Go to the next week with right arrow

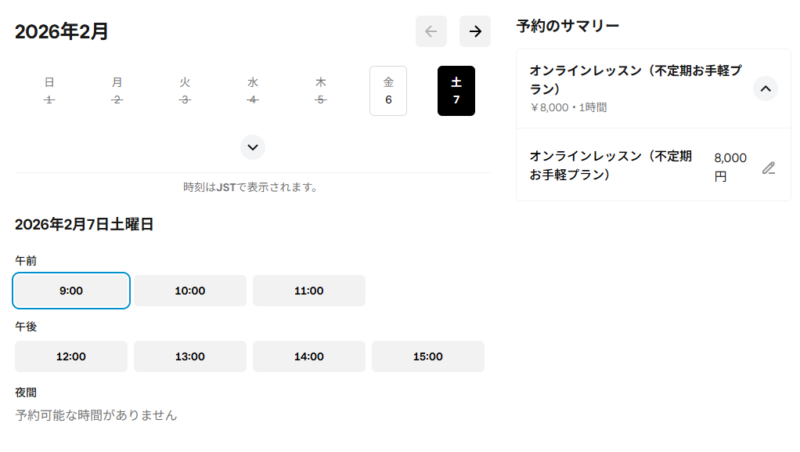click(x=475, y=31)
